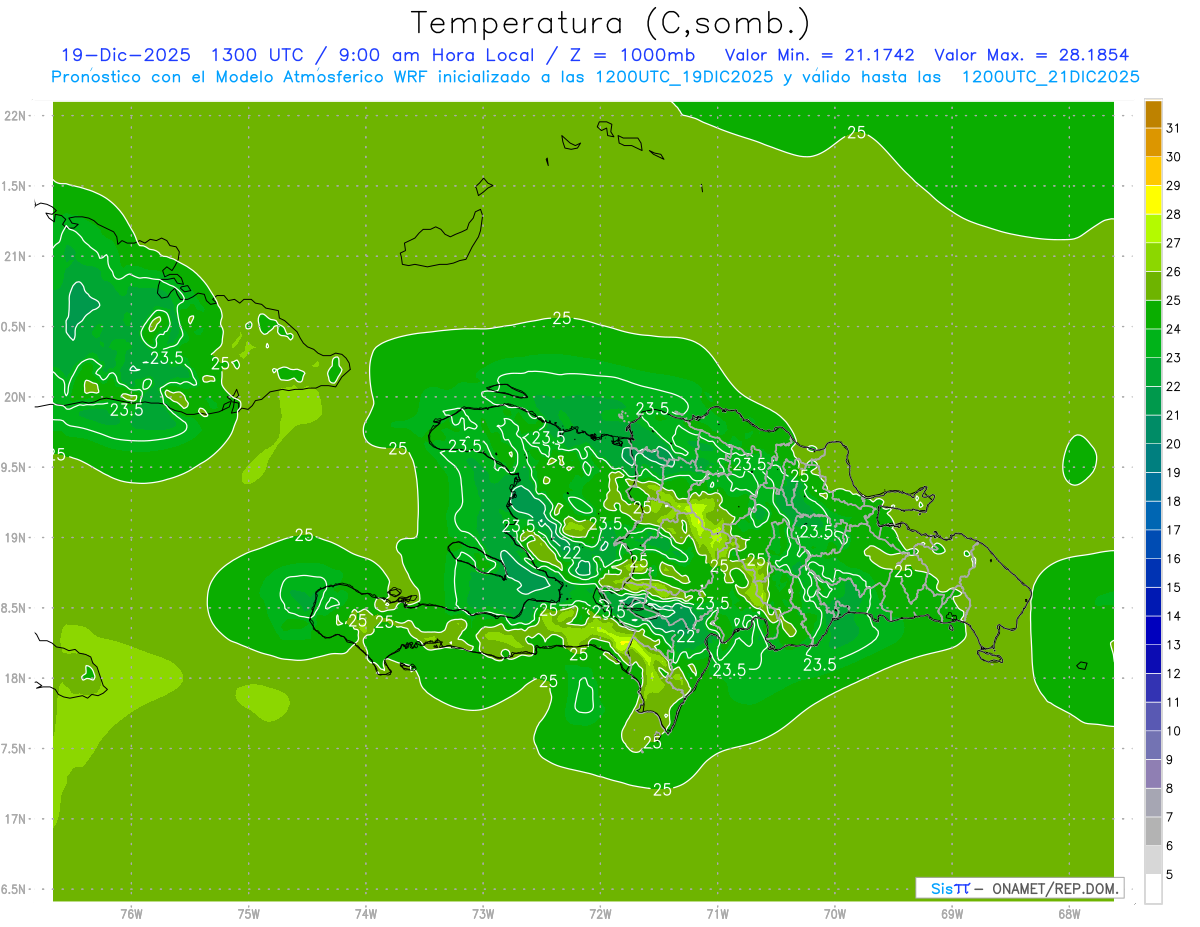The image size is (1200, 927).
Task: Click the '21N' latitude axis label
Action: tap(16, 256)
